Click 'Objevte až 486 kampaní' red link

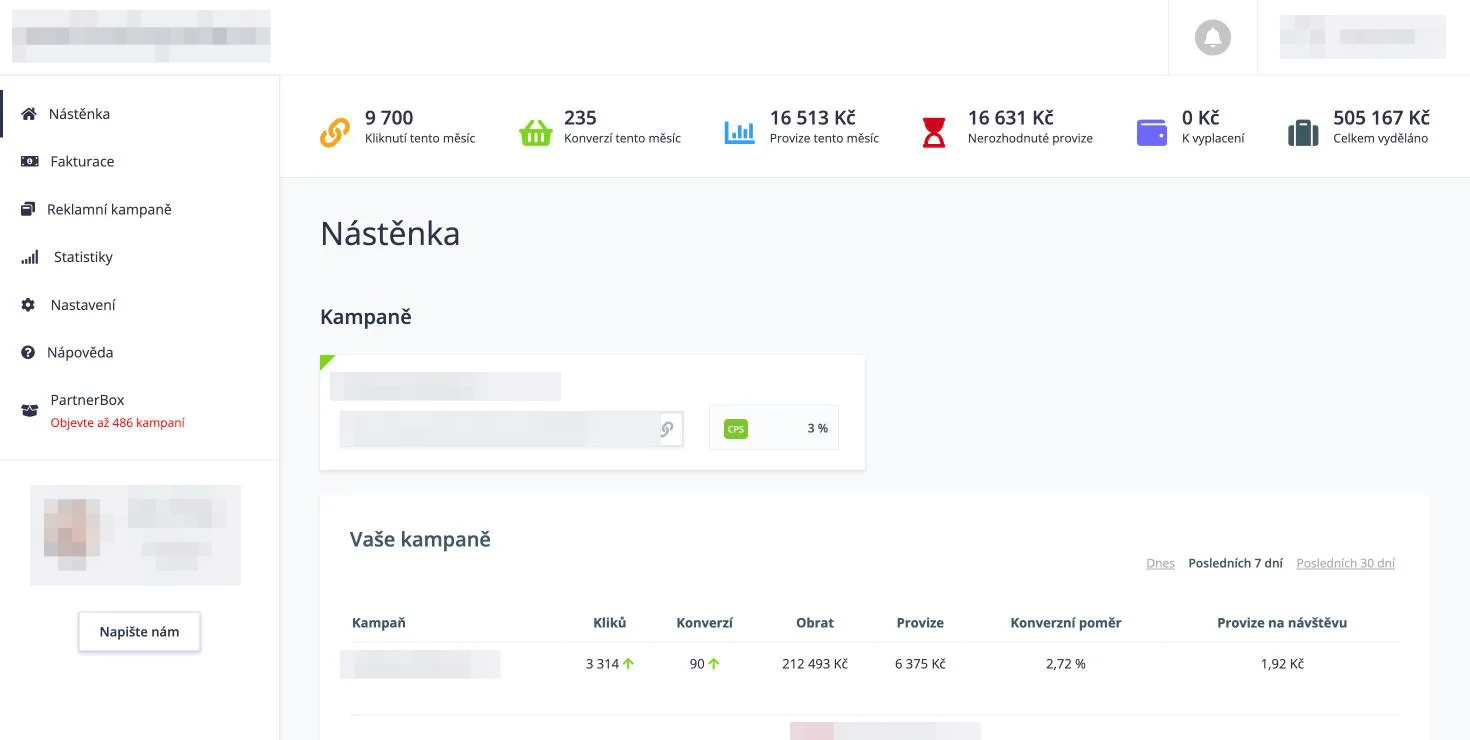click(x=117, y=423)
